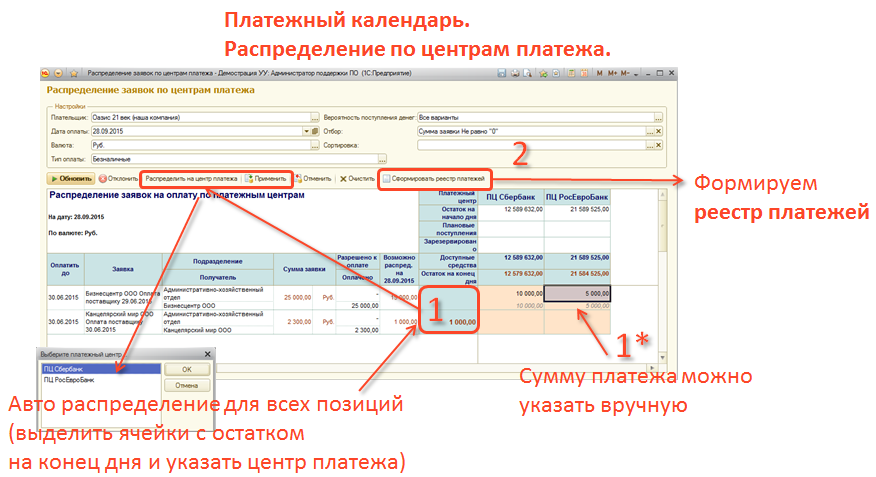Click the Применить toolbar button

pos(266,178)
